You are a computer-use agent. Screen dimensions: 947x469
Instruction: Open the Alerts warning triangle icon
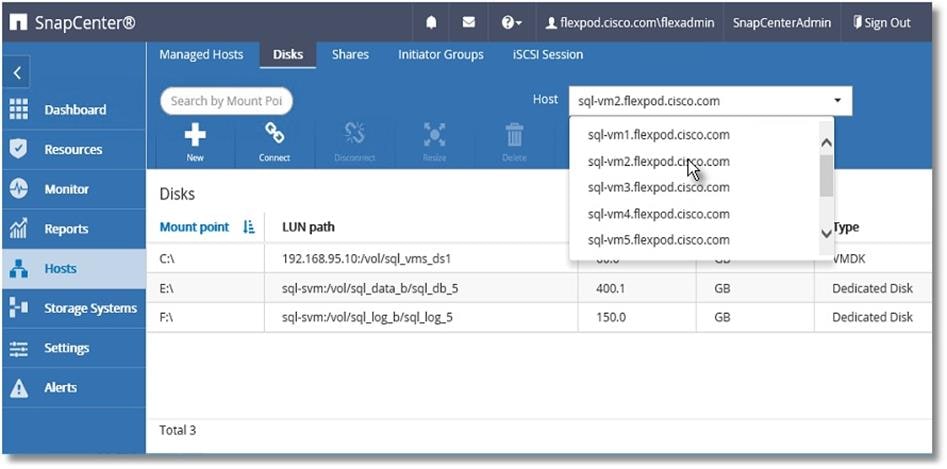[19, 388]
